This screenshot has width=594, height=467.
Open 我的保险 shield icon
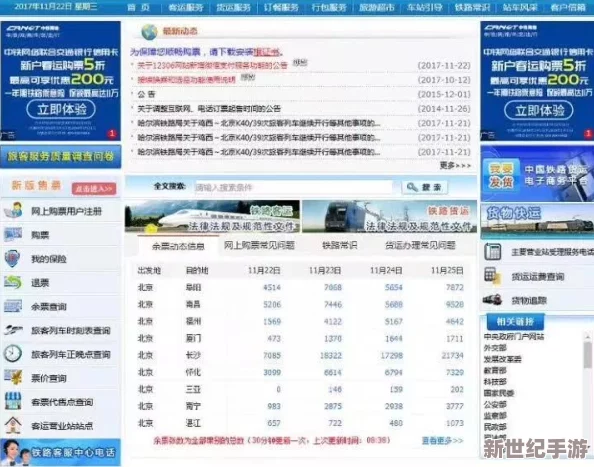click(12, 259)
